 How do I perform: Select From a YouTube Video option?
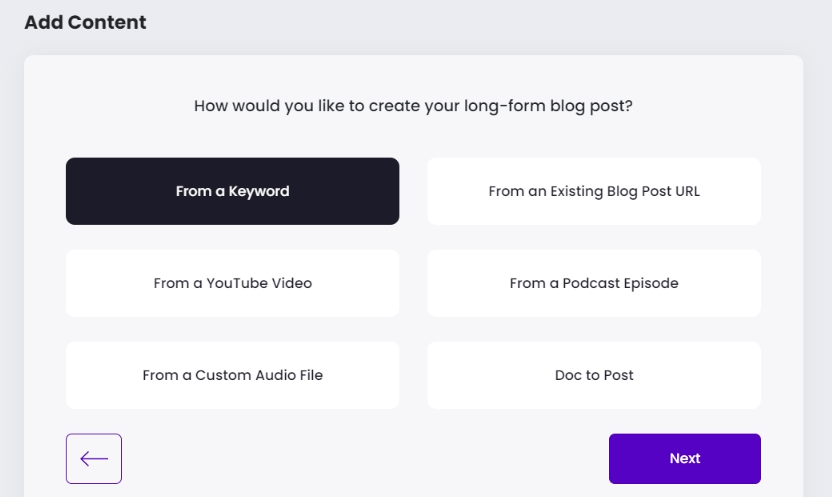click(232, 283)
